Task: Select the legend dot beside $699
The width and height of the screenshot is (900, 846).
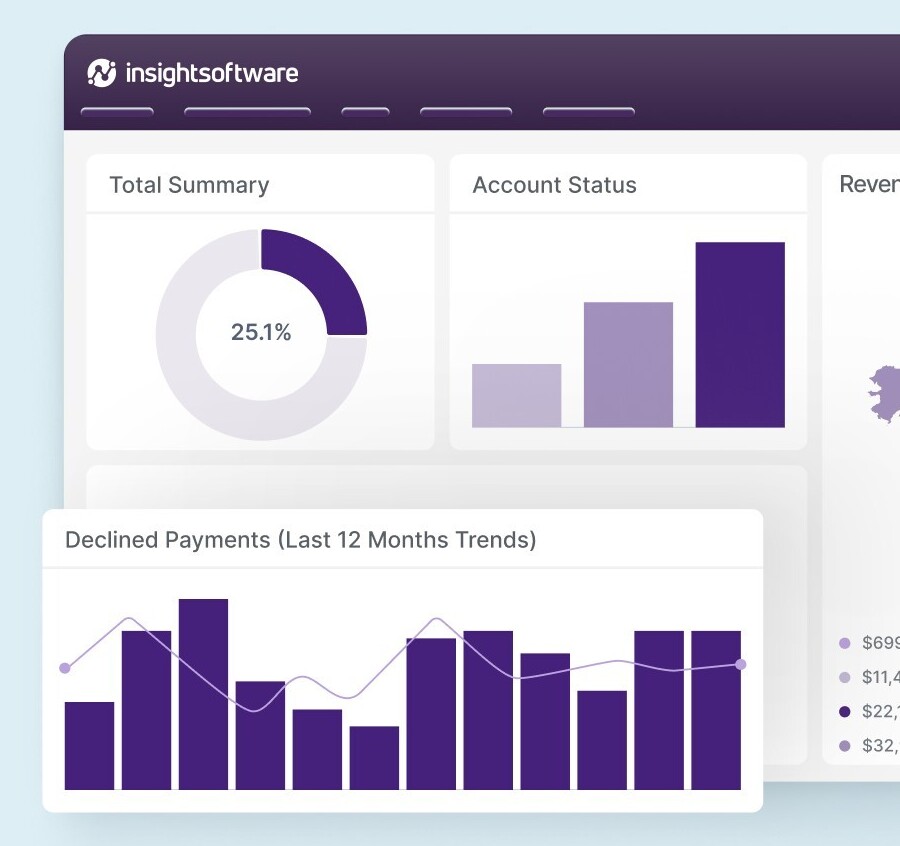Action: coord(844,643)
